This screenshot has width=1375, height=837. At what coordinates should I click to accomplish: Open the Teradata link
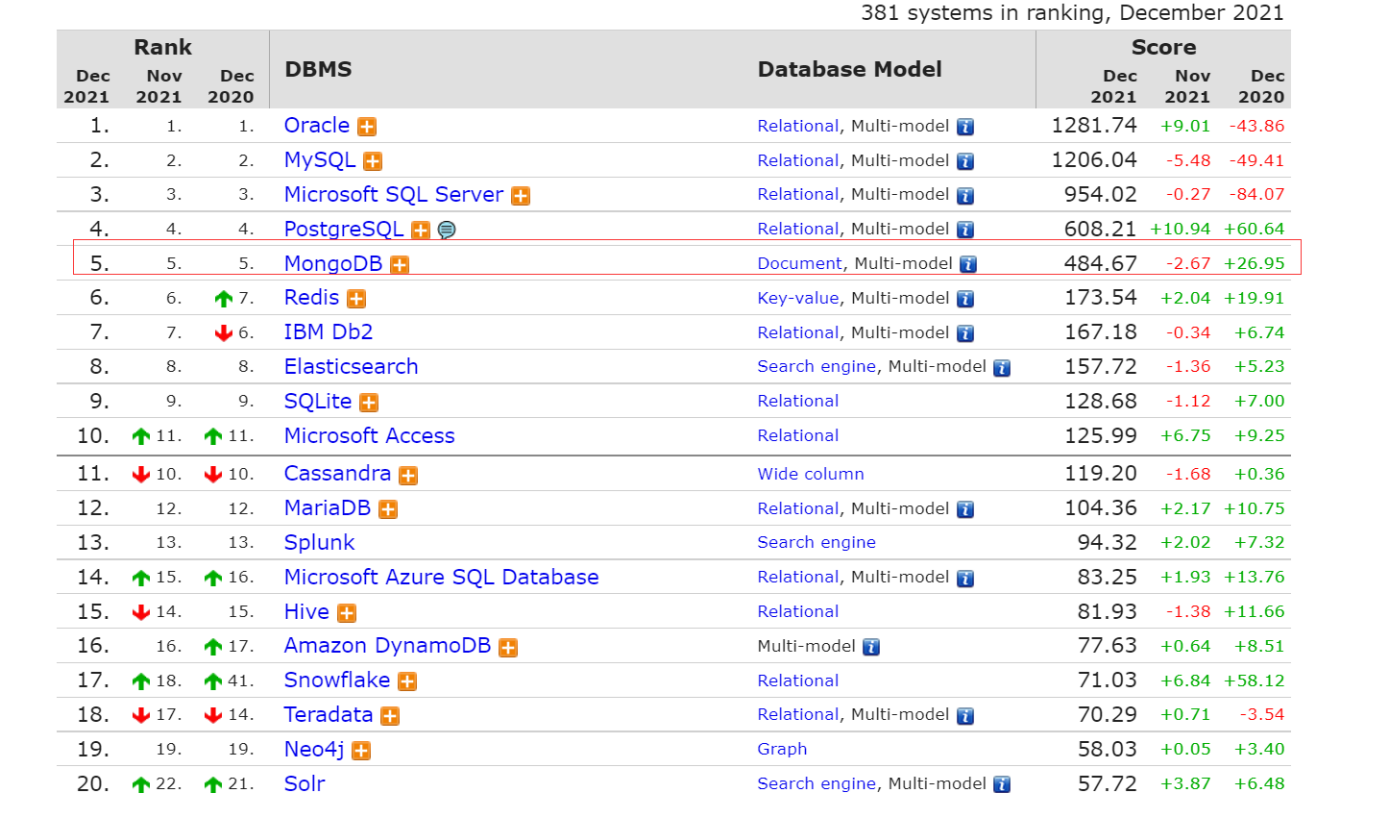pyautogui.click(x=328, y=714)
